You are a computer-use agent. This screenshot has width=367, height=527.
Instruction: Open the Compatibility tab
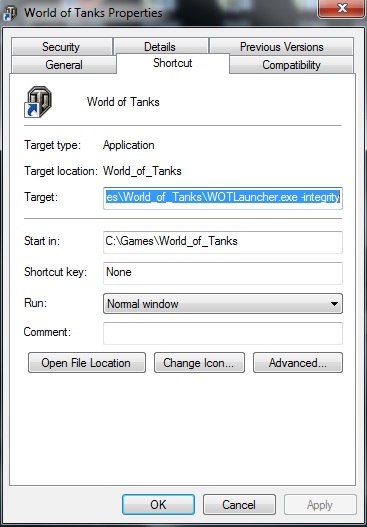(291, 65)
